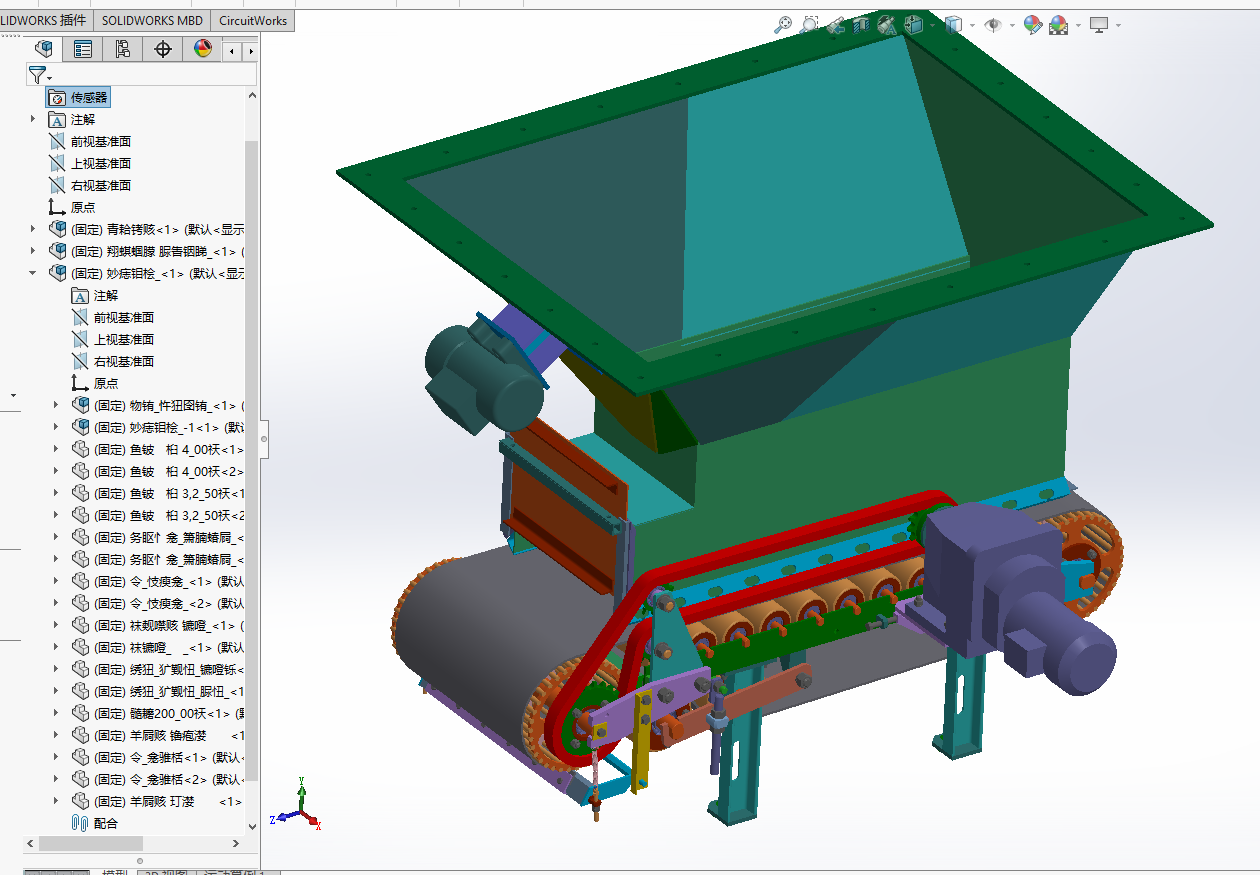This screenshot has width=1260, height=875.
Task: Click part icon for 鱼铍 3,2_50祆<1>
Action: coord(81,493)
